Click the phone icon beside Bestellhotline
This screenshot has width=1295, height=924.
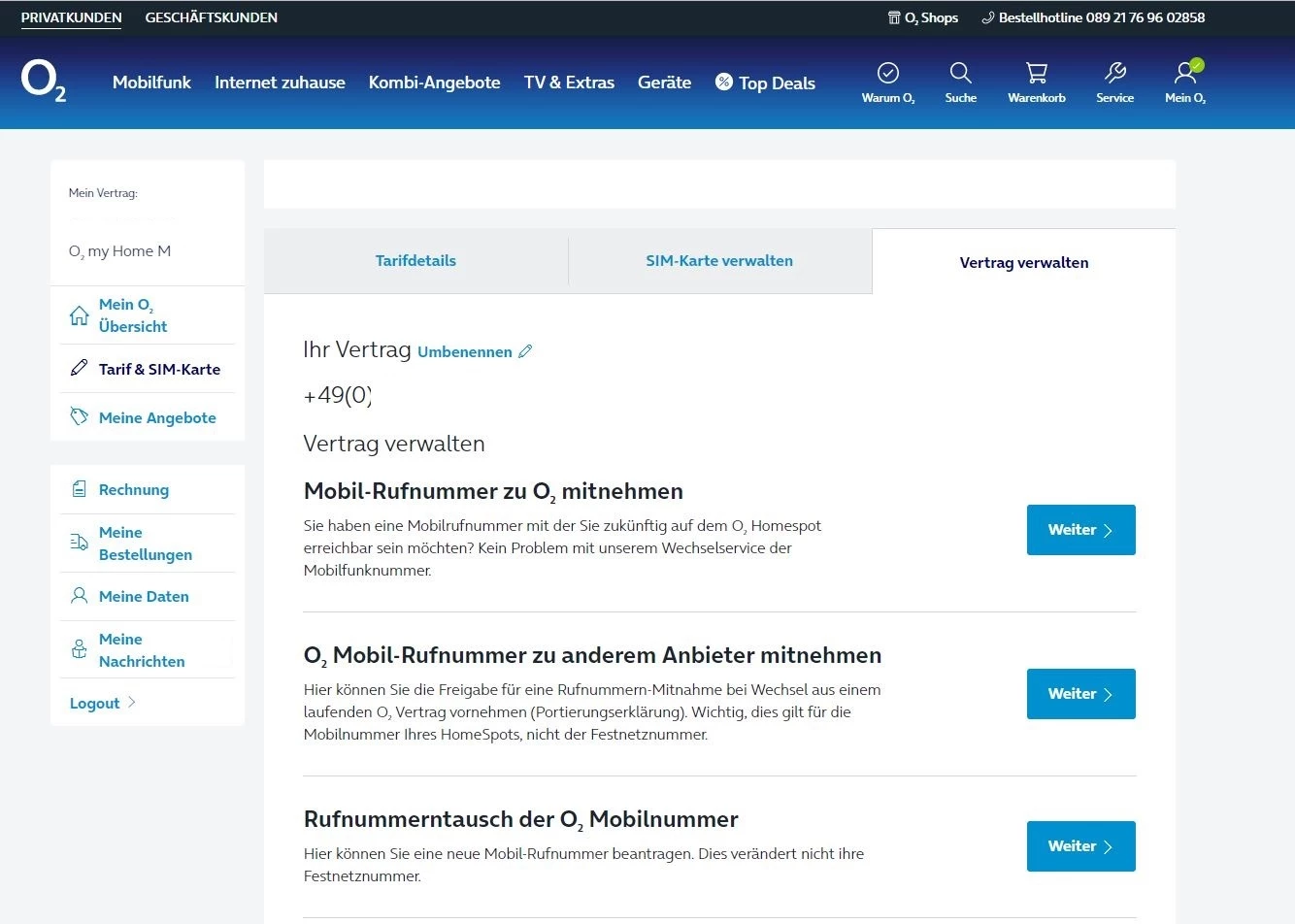pos(988,17)
